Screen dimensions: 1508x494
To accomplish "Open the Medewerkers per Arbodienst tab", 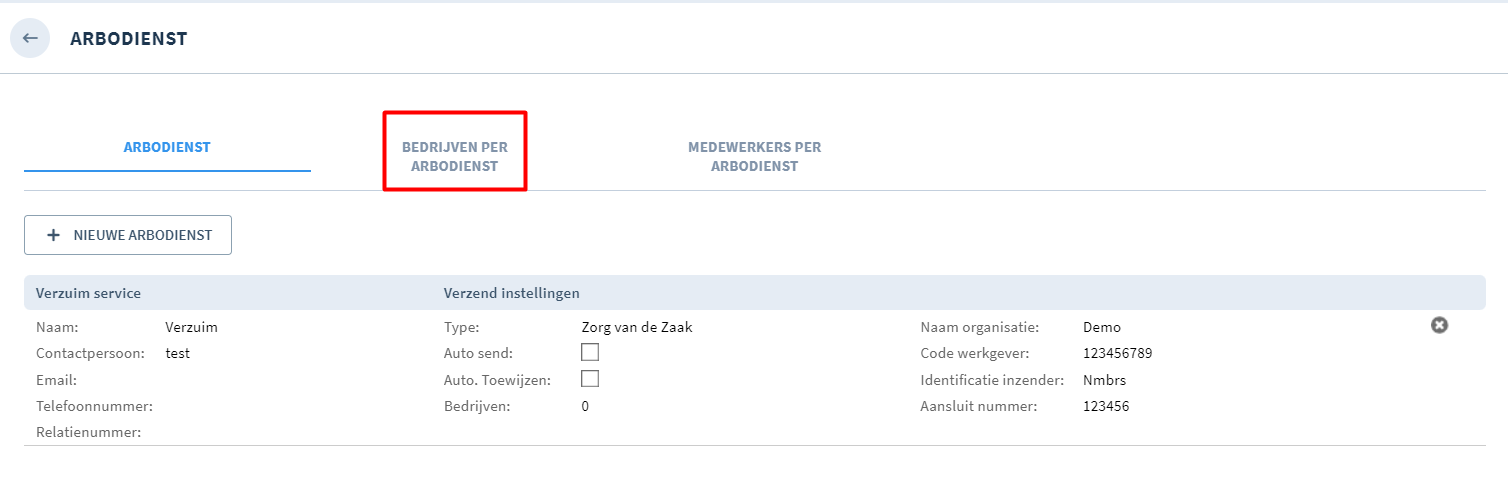I will (x=755, y=156).
